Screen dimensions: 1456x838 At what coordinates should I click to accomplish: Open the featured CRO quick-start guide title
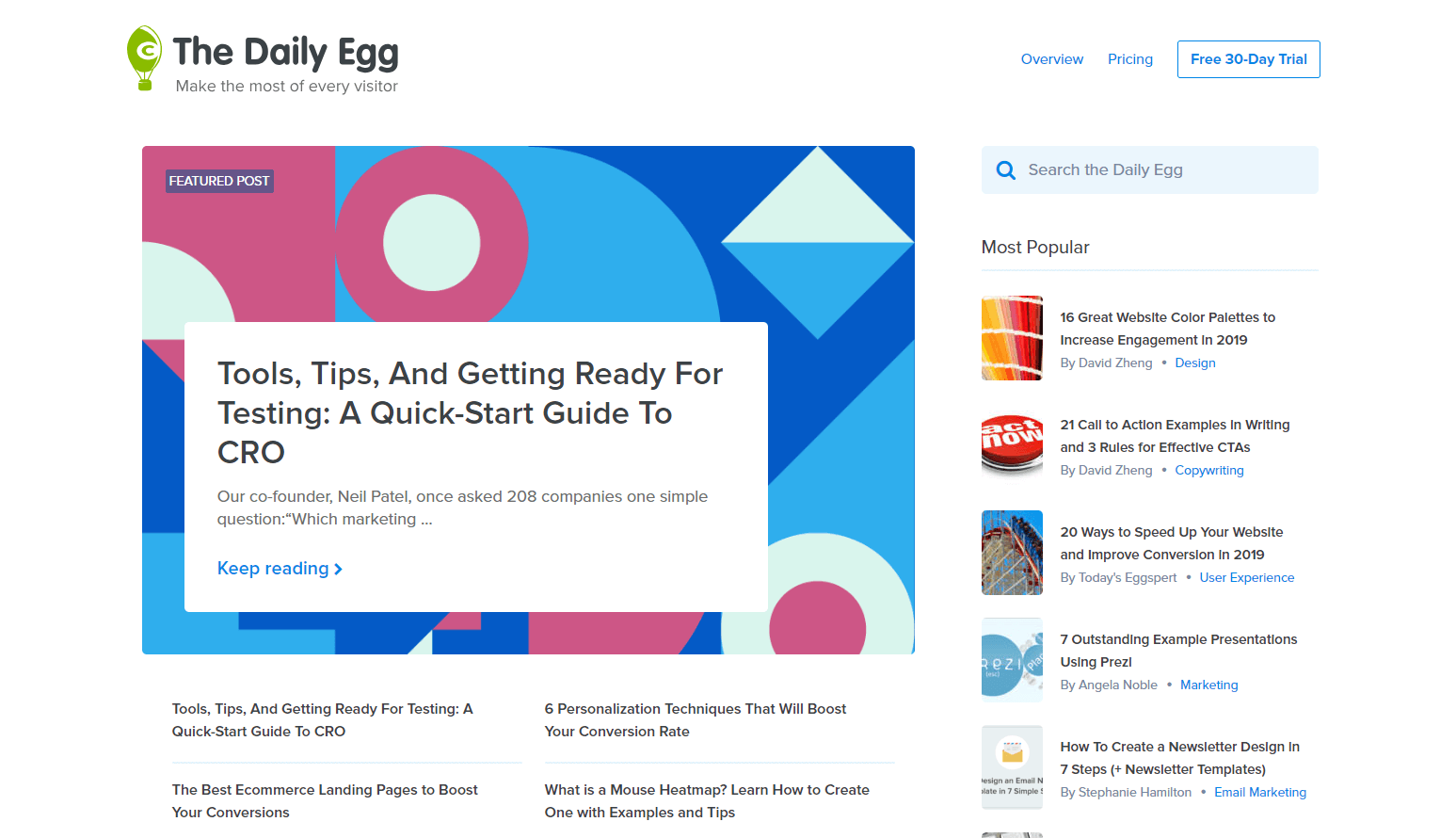click(470, 412)
